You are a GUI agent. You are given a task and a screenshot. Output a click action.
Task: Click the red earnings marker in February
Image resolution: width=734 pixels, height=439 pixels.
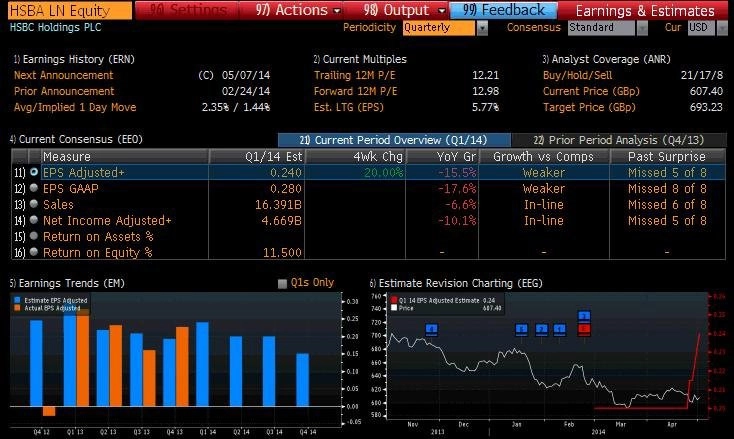tap(584, 329)
